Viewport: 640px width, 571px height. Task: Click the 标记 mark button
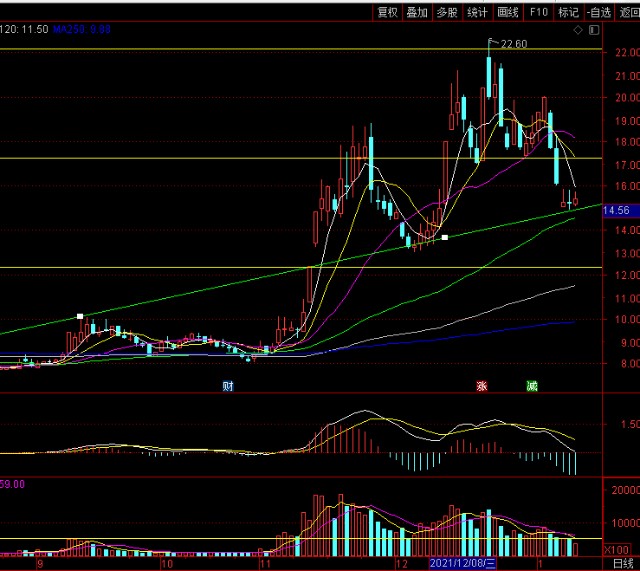[568, 12]
